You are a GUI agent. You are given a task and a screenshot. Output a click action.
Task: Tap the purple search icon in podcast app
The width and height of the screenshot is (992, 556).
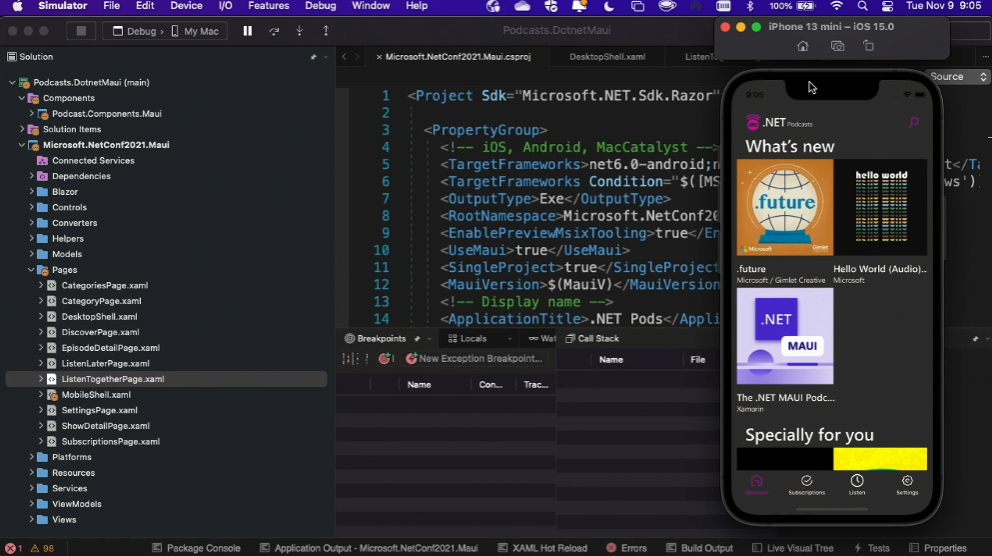tap(912, 123)
